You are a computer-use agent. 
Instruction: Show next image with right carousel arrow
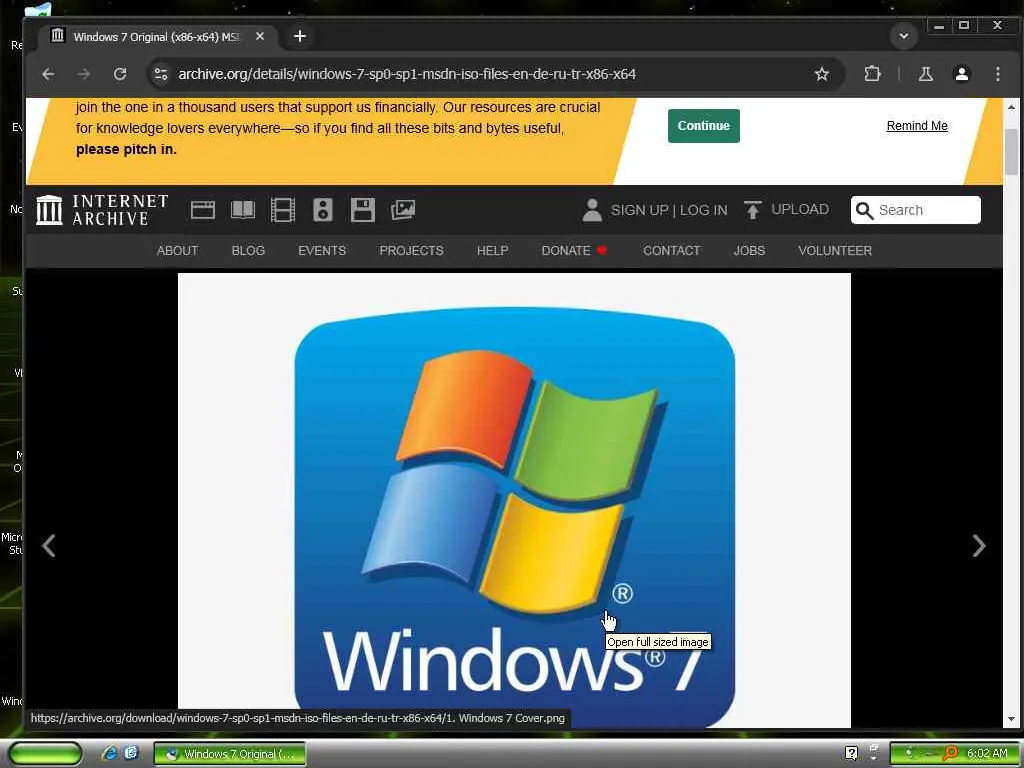978,546
